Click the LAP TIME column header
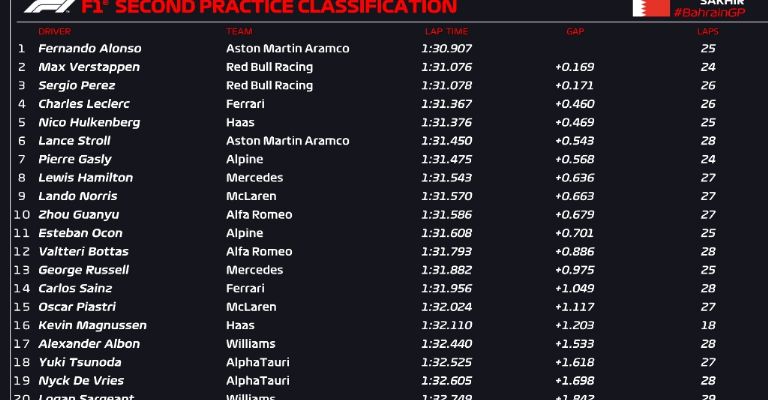 coord(446,32)
